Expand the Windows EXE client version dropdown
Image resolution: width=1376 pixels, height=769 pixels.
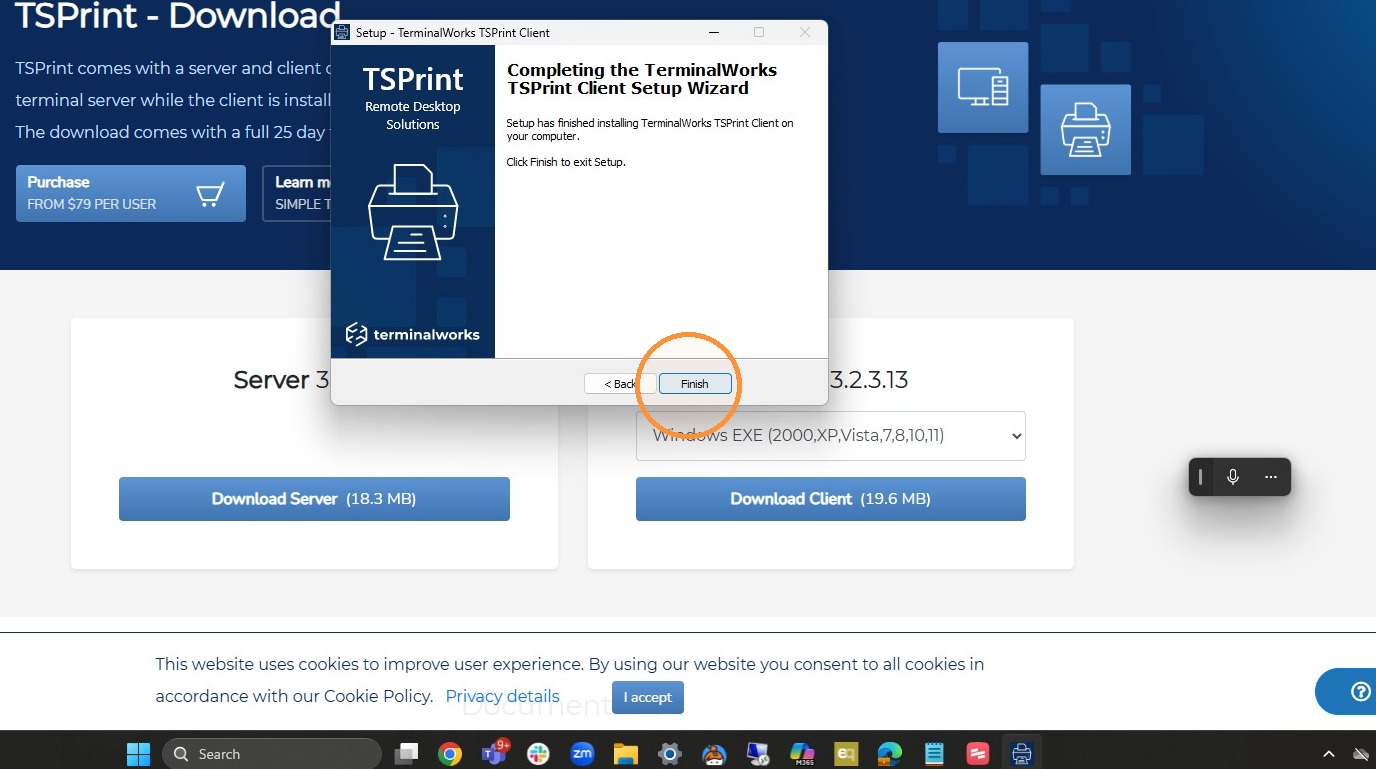(x=831, y=436)
